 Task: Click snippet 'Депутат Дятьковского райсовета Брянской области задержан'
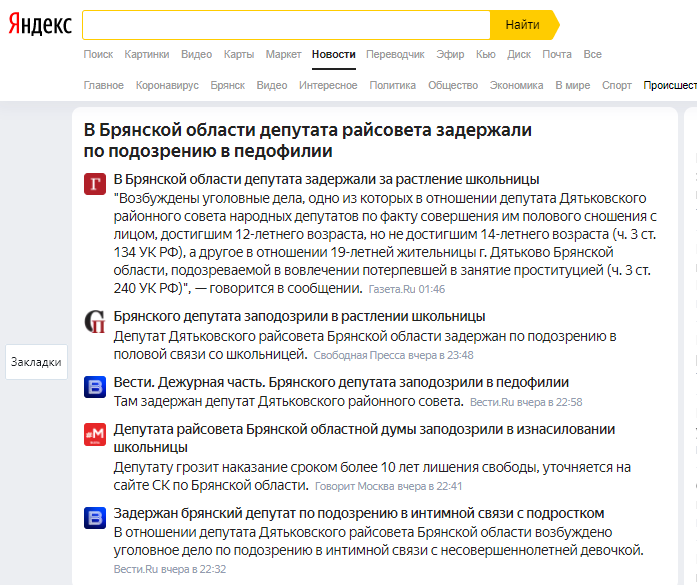(365, 345)
